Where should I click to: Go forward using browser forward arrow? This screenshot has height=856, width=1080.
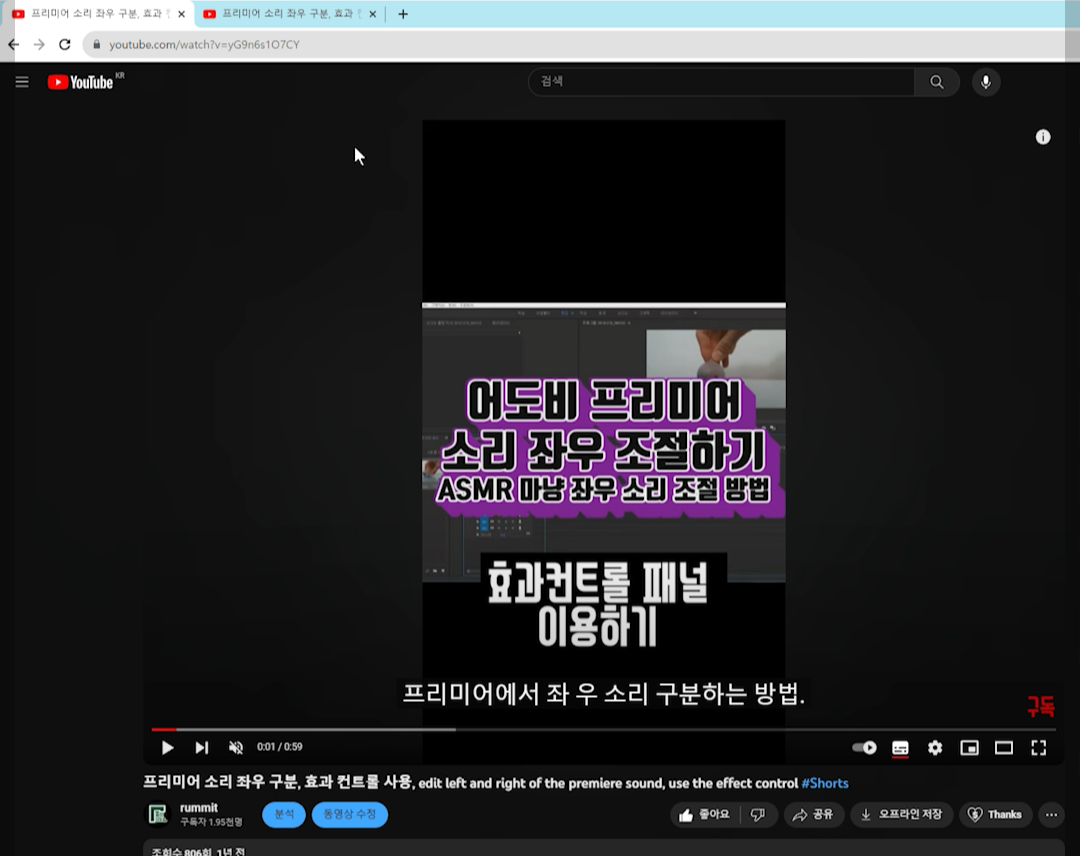pyautogui.click(x=39, y=44)
